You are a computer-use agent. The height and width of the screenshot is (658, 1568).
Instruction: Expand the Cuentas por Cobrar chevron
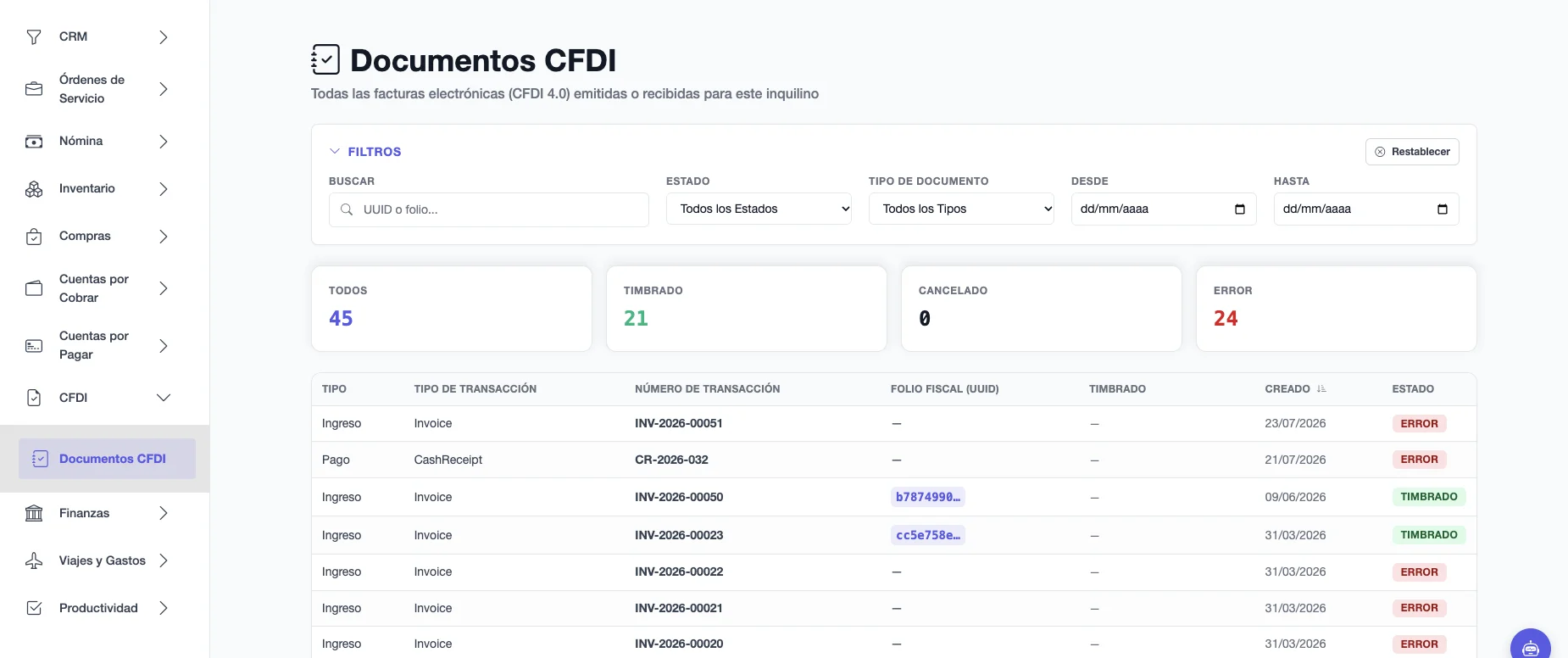pyautogui.click(x=164, y=288)
